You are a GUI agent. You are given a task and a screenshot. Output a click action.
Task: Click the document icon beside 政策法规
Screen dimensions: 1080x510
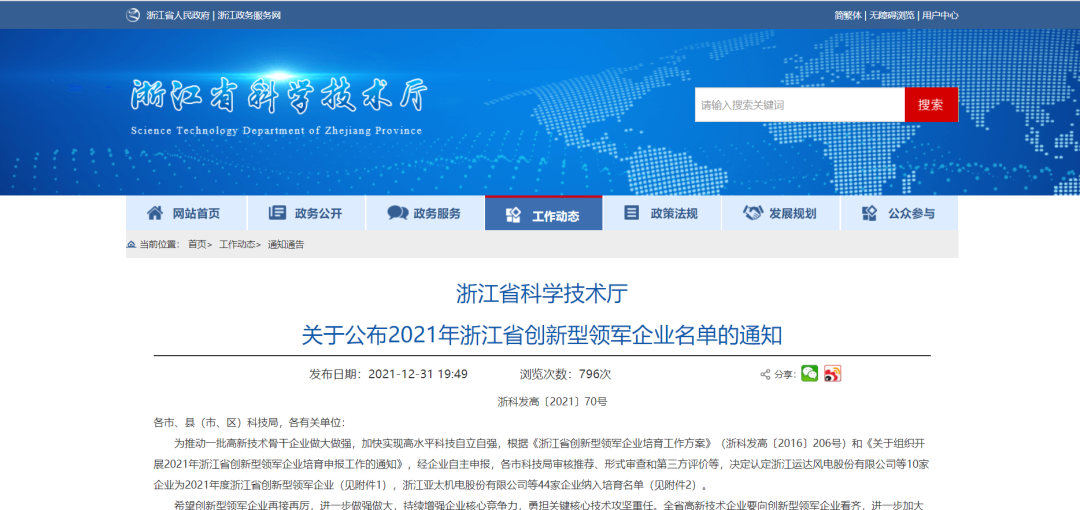(631, 213)
